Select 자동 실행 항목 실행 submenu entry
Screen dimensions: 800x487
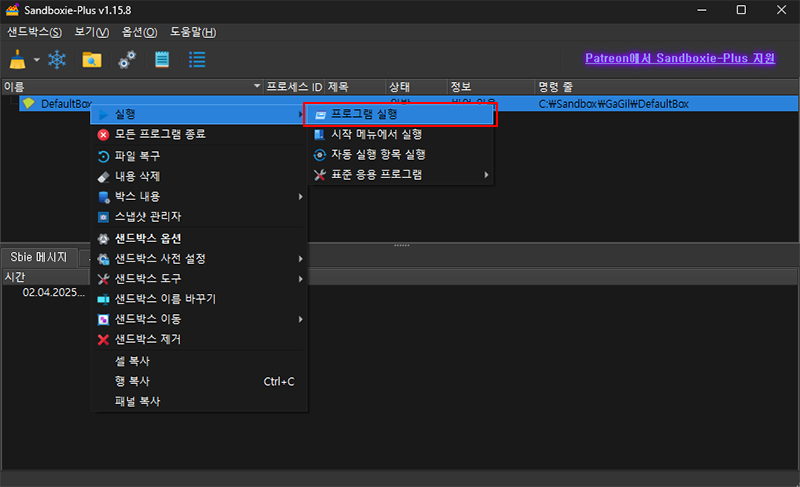[x=401, y=155]
